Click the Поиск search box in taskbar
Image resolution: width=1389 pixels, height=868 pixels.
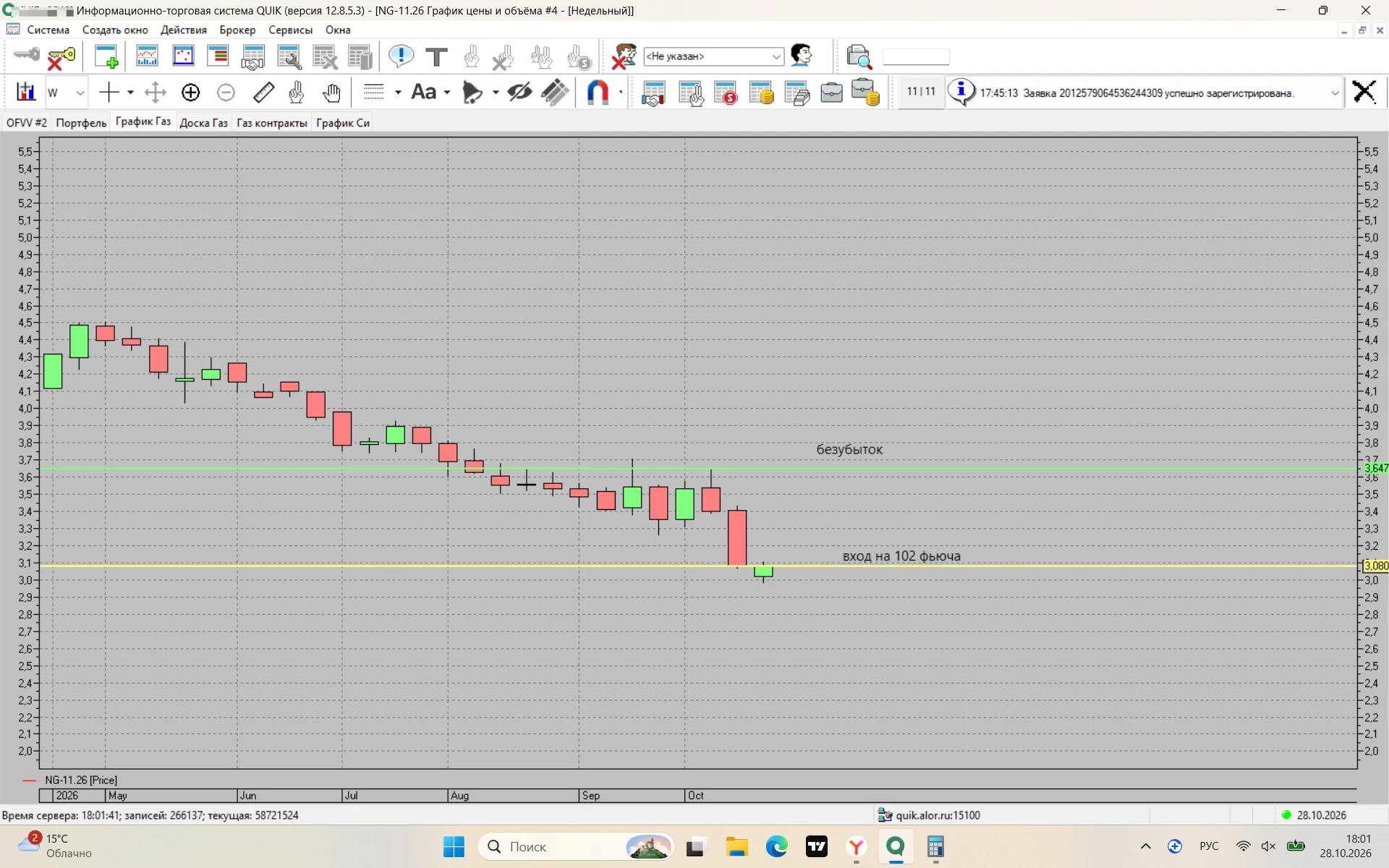click(x=576, y=846)
